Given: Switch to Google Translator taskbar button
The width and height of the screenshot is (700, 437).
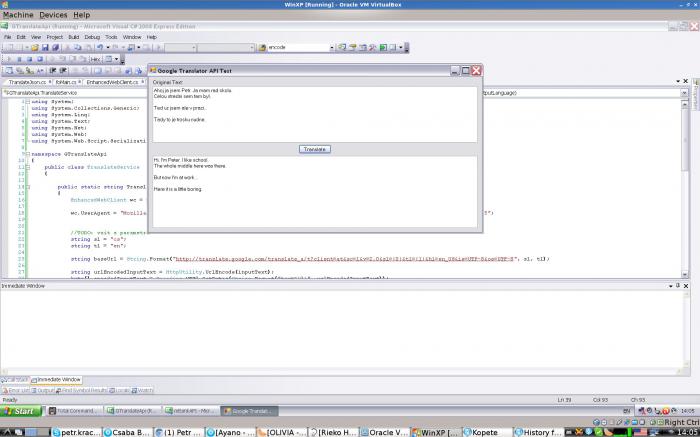Looking at the screenshot, I should 250,411.
